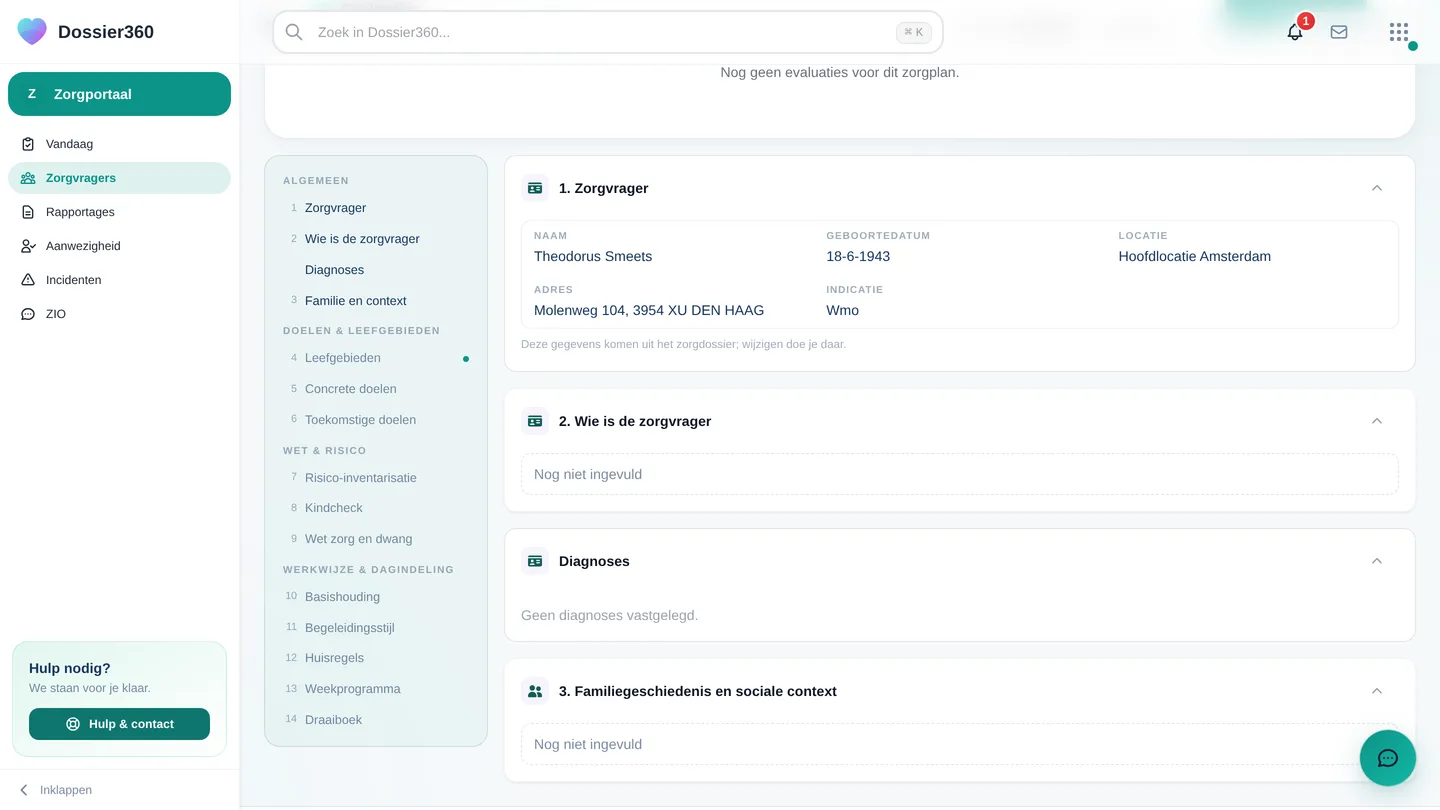Jump to Weekprogramma in the outline
Screen dimensions: 1440x810
[376, 689]
